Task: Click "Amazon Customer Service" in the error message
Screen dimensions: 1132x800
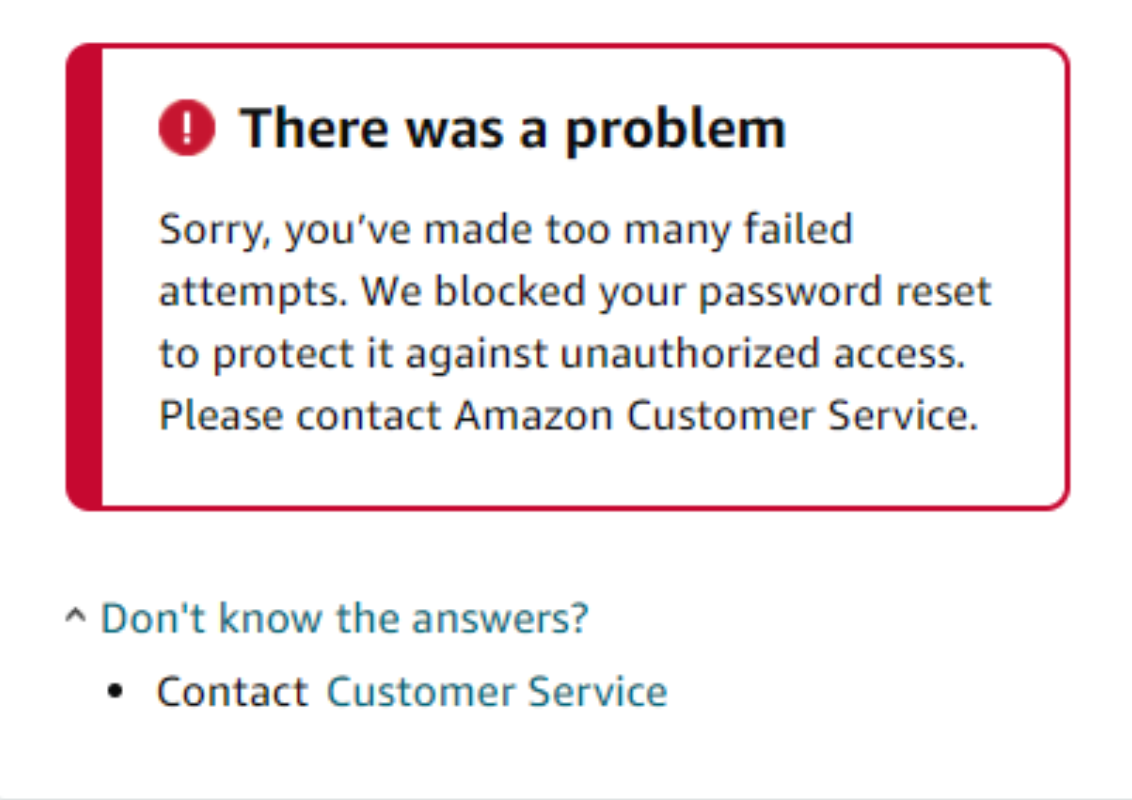Action: pos(715,416)
